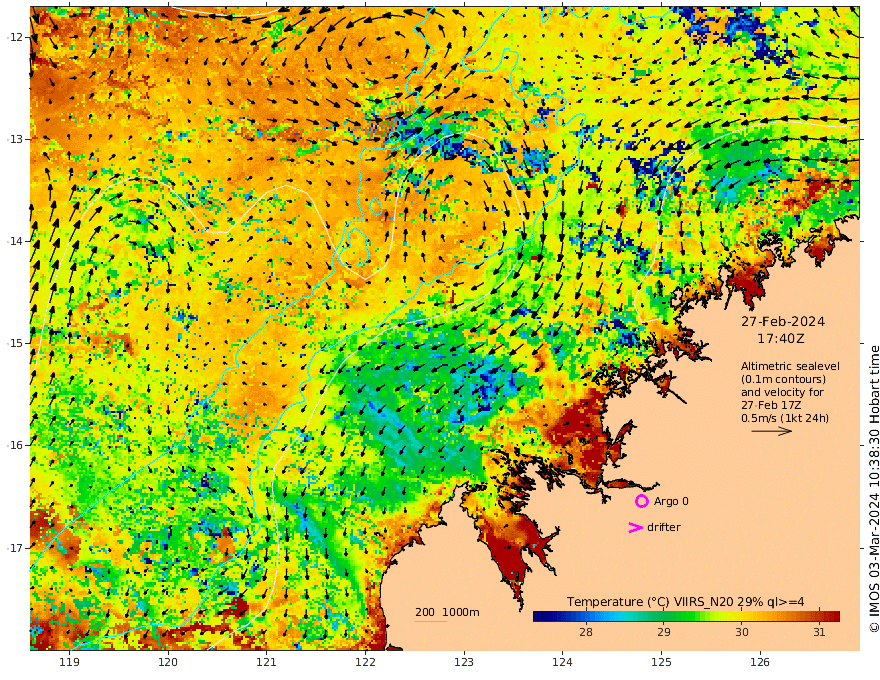Click longitude axis label 126
The height and width of the screenshot is (680, 880).
click(x=760, y=663)
